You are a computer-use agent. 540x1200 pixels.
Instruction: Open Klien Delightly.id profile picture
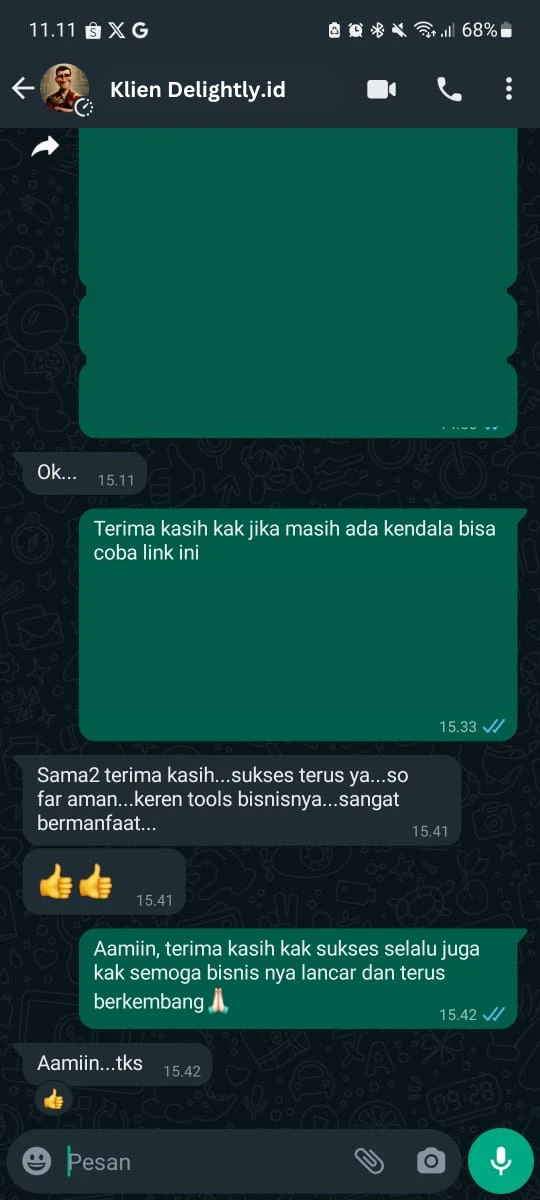tap(65, 89)
